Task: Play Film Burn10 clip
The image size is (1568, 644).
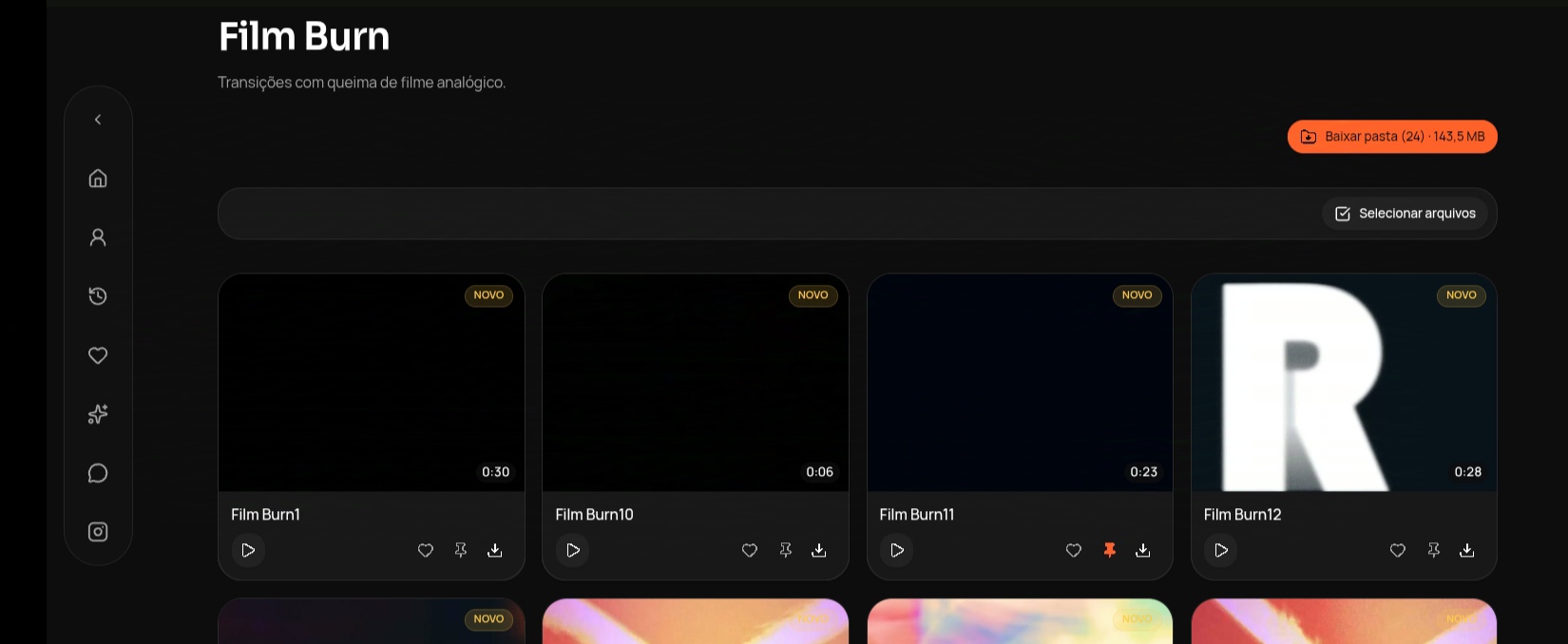Action: coord(573,550)
